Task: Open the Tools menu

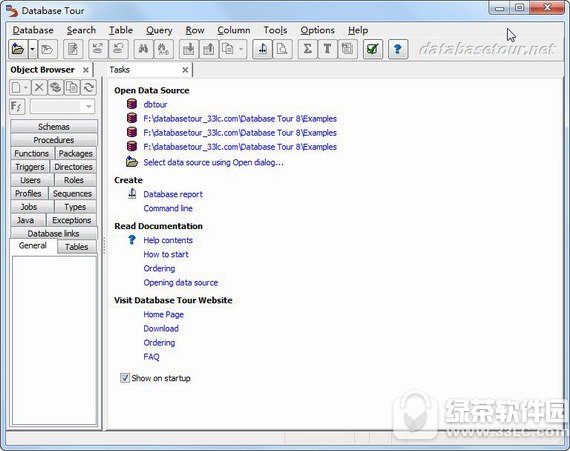Action: click(275, 30)
